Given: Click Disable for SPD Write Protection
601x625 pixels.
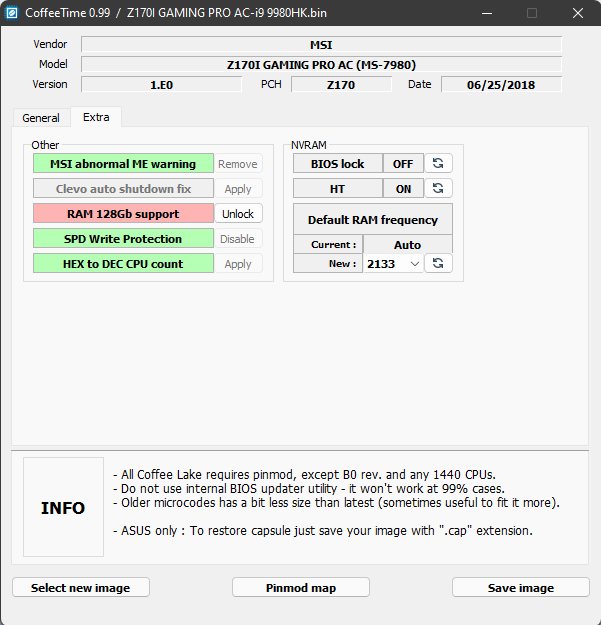Looking at the screenshot, I should pyautogui.click(x=238, y=239).
